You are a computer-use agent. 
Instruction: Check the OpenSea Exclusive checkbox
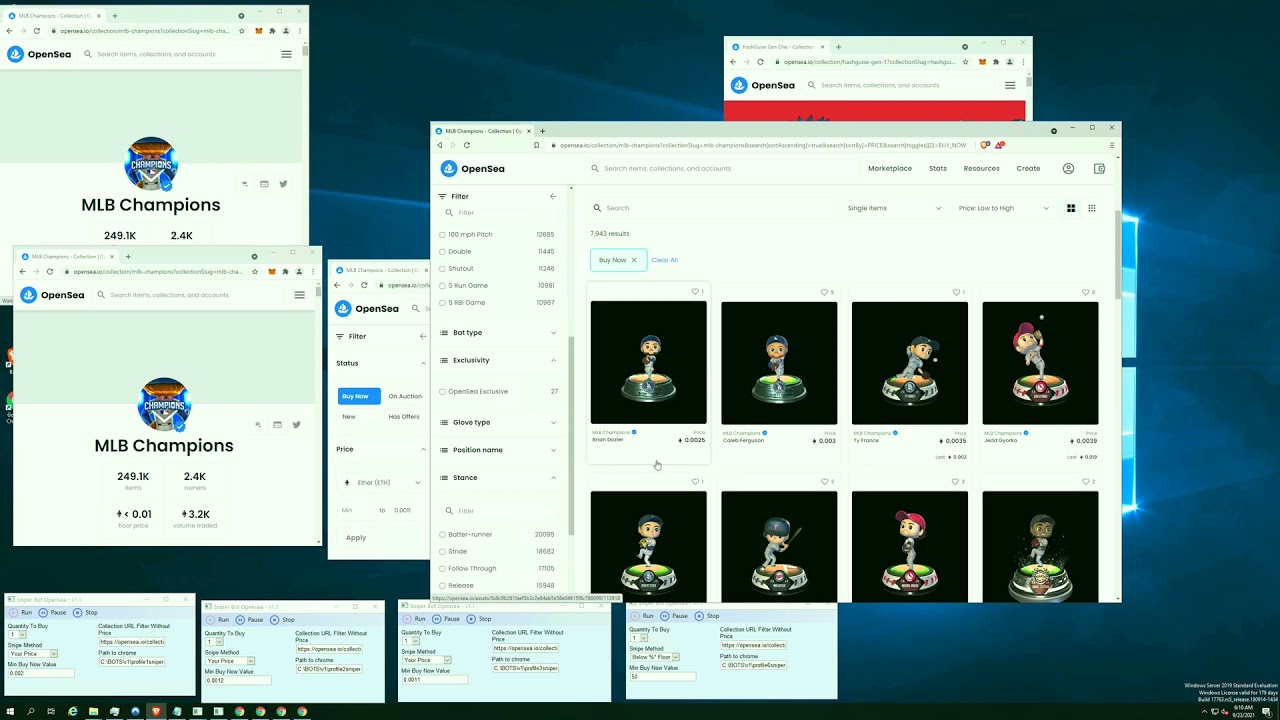(442, 392)
